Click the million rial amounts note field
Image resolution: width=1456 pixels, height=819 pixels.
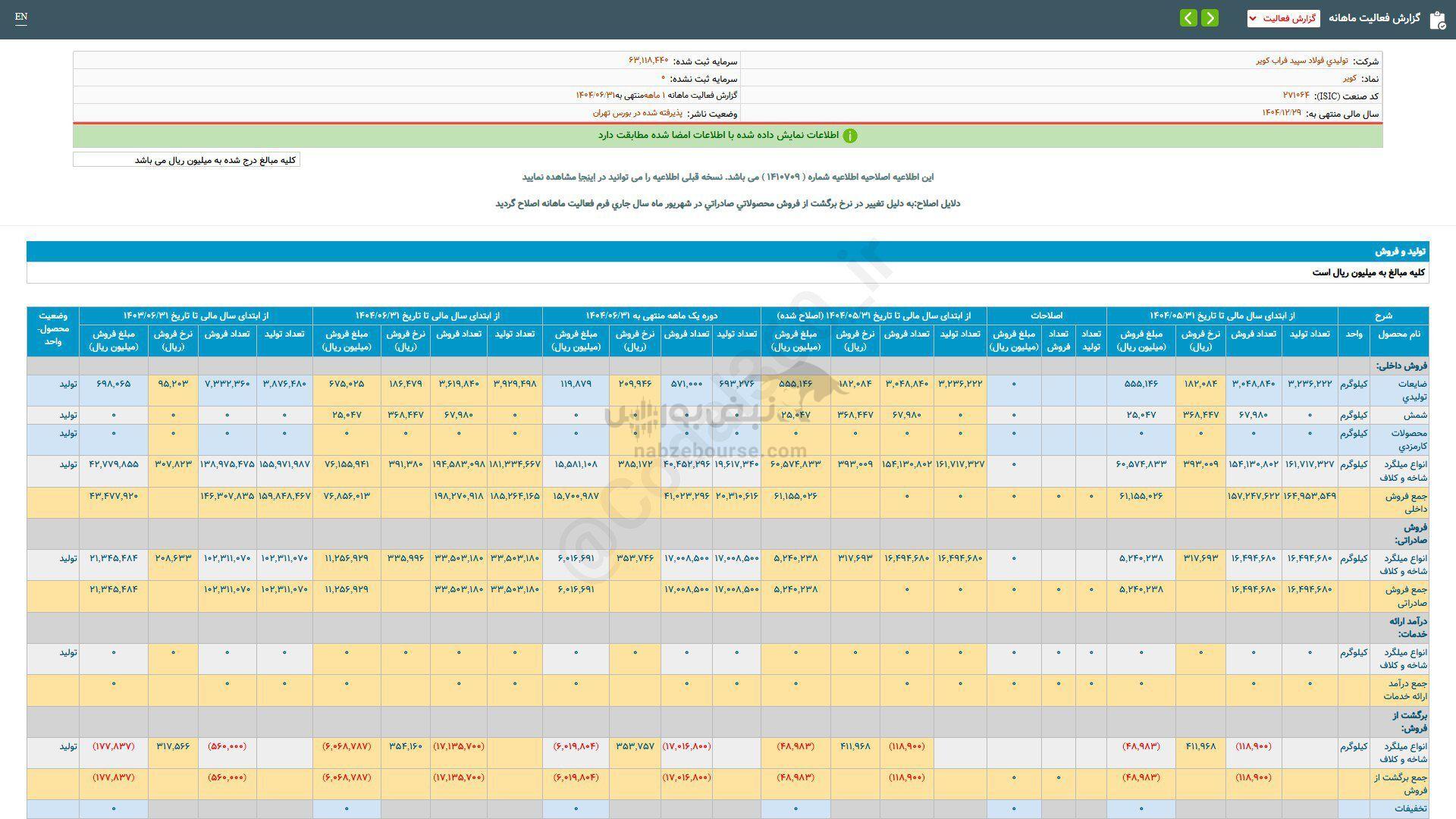[187, 160]
